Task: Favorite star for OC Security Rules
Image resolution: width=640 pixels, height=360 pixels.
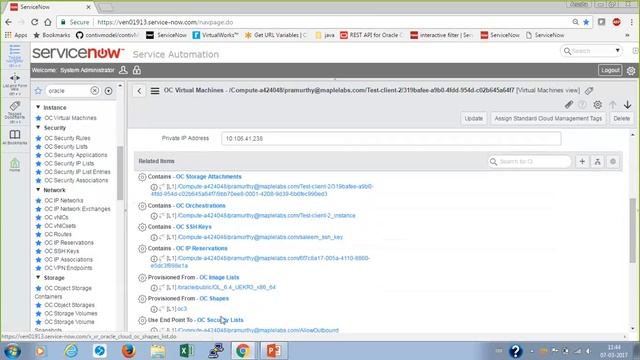Action: click(x=39, y=138)
